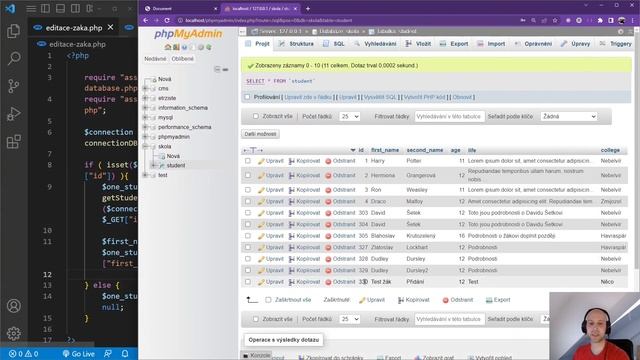Sort by first_name column header
The width and height of the screenshot is (640, 360).
click(385, 150)
